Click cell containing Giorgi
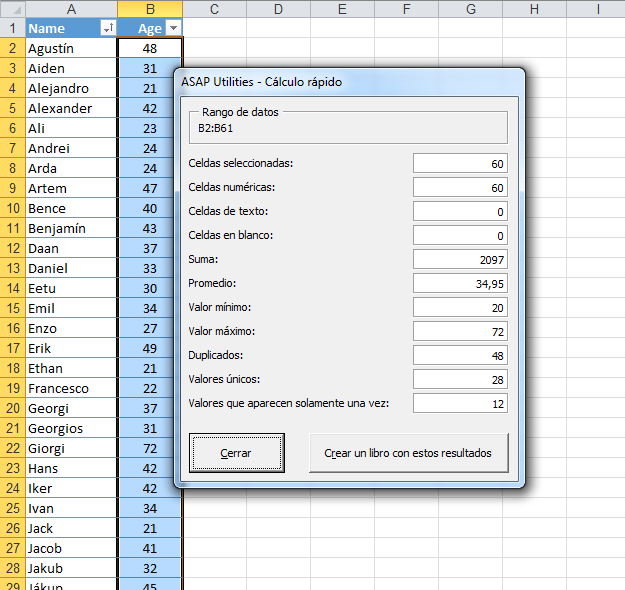The width and height of the screenshot is (625, 590). point(71,448)
